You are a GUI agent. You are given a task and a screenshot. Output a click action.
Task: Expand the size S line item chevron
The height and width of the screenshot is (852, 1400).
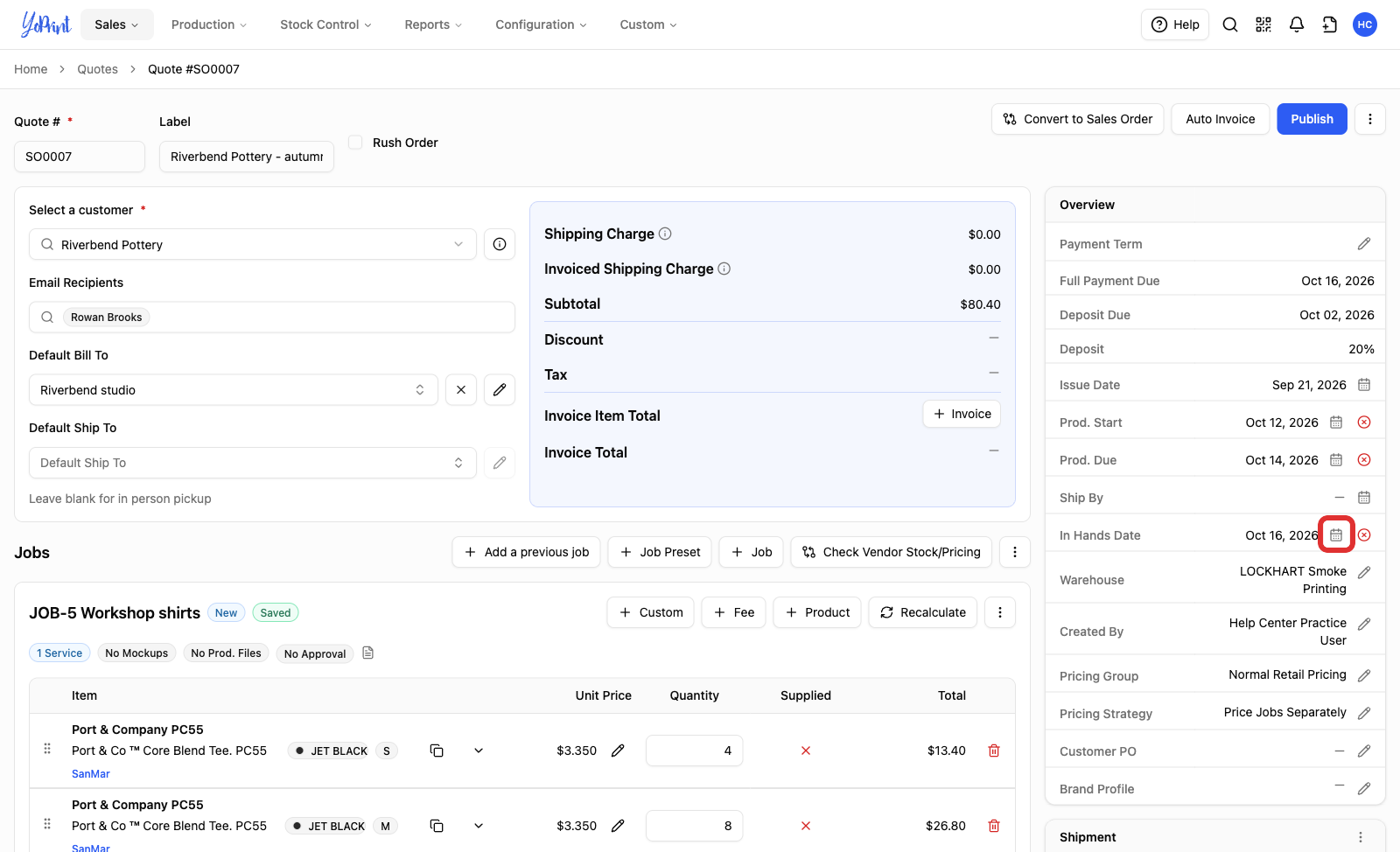click(479, 751)
